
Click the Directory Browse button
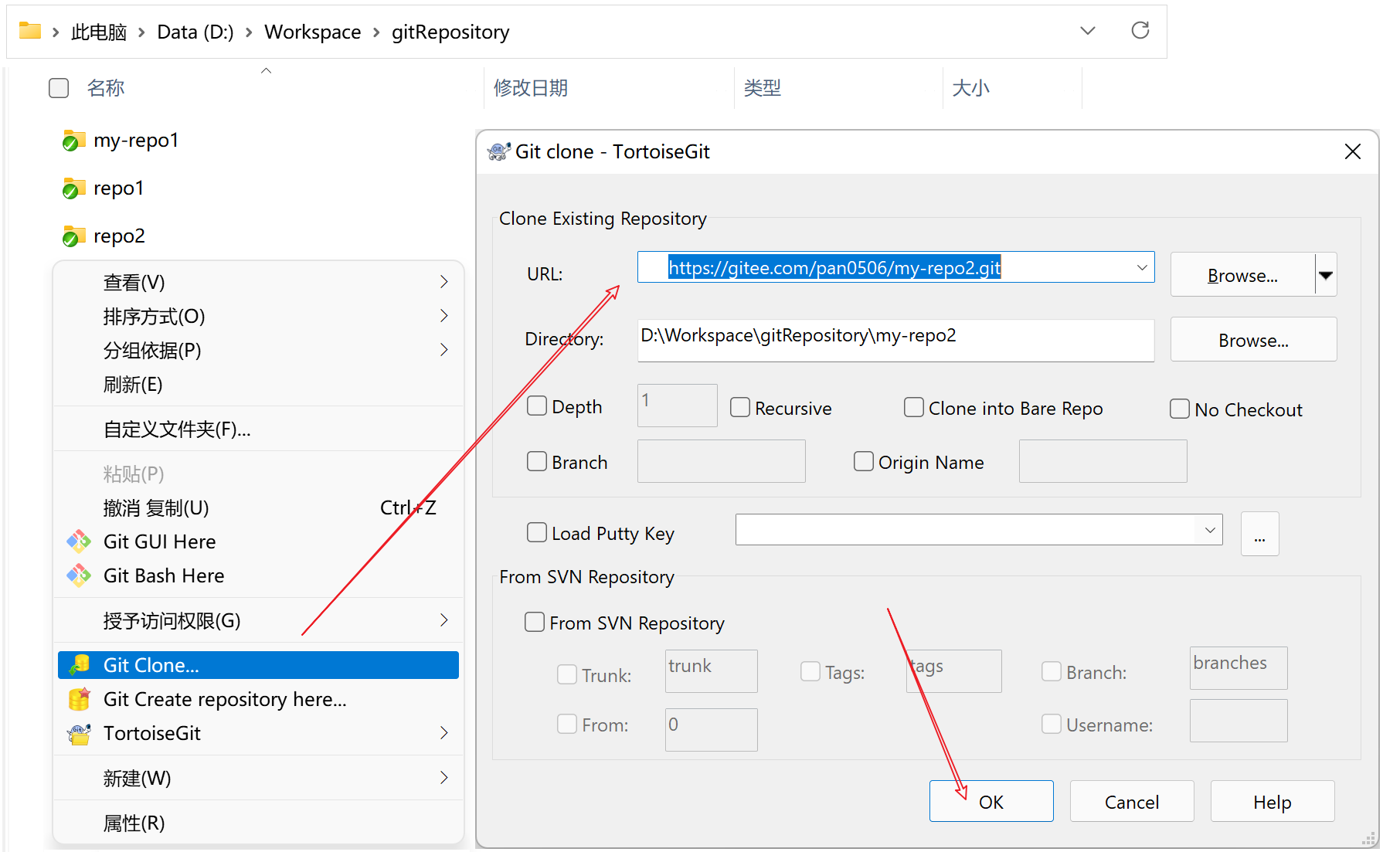point(1252,340)
